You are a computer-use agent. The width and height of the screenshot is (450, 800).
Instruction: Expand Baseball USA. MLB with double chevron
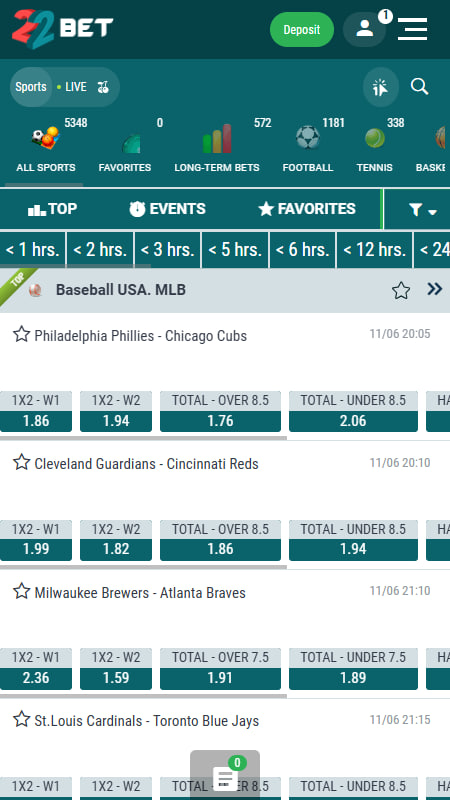tap(435, 289)
